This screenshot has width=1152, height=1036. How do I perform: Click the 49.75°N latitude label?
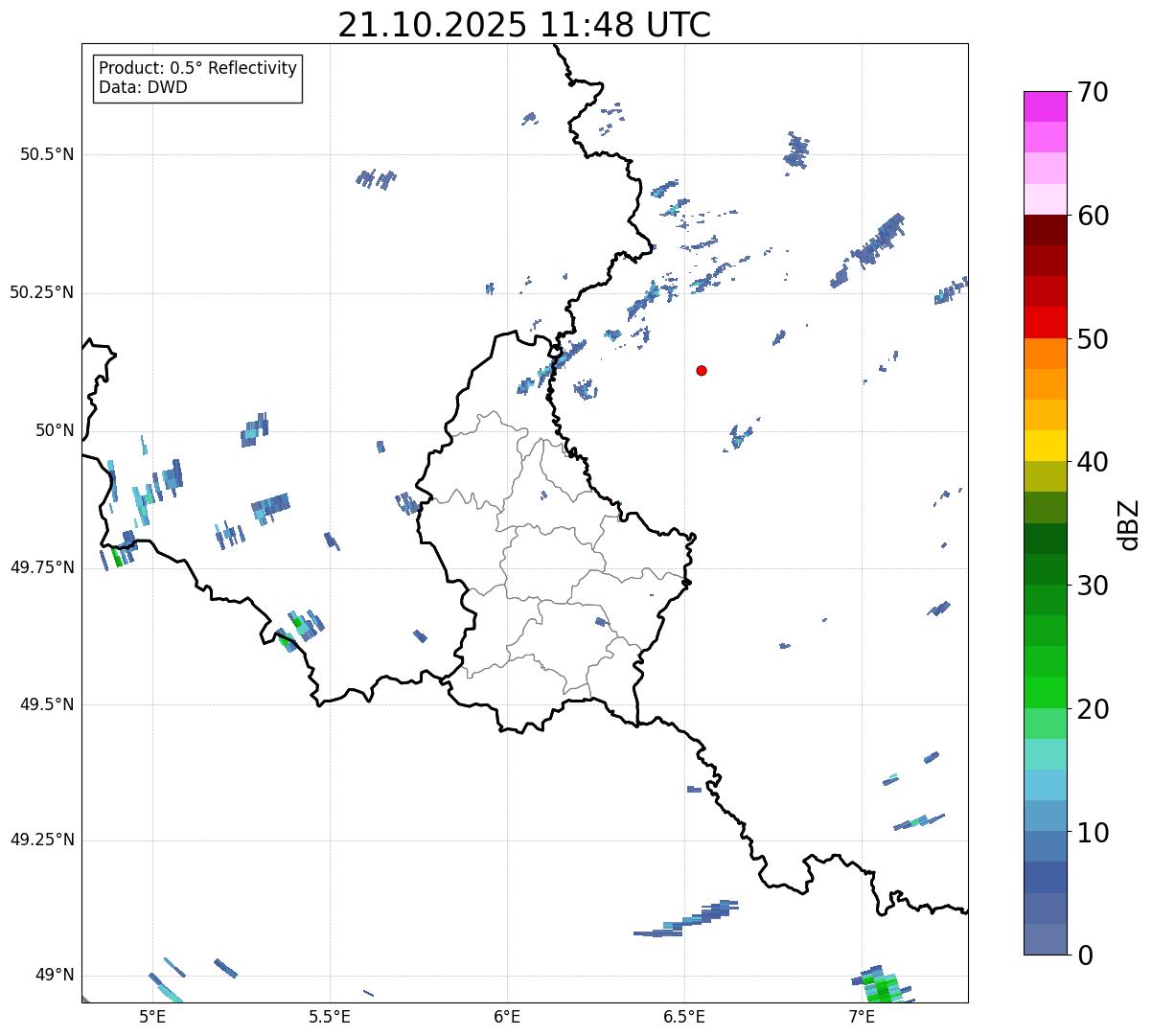(41, 567)
